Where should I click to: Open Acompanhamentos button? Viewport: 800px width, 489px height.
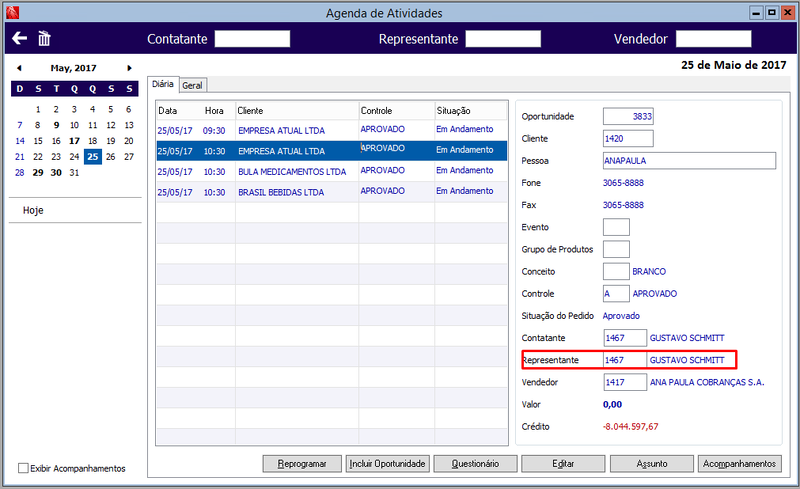[740, 463]
